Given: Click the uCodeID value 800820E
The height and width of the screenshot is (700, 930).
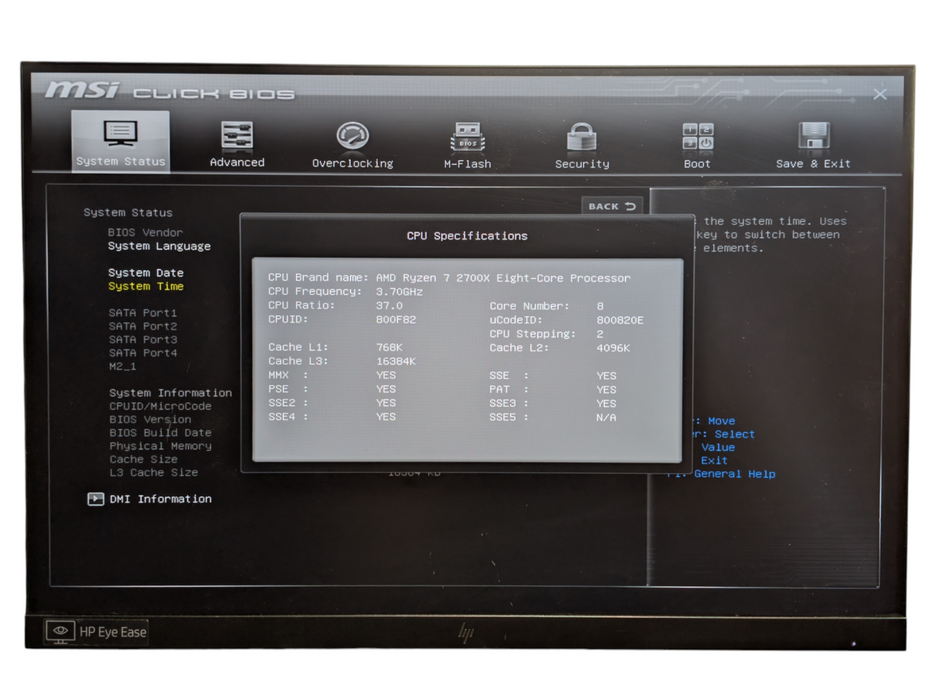Looking at the screenshot, I should pyautogui.click(x=620, y=320).
